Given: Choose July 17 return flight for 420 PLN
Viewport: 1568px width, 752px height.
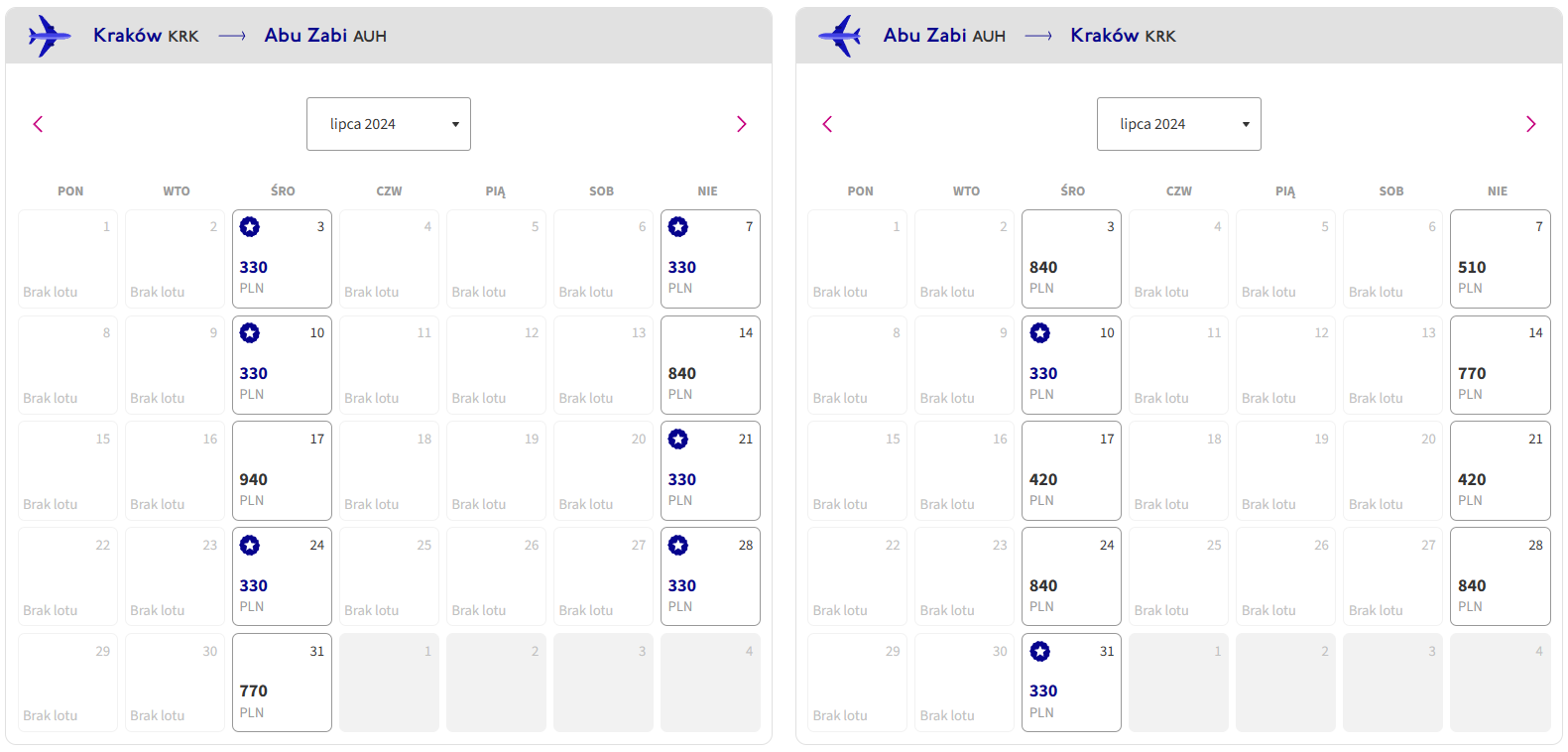Looking at the screenshot, I should coord(1071,471).
